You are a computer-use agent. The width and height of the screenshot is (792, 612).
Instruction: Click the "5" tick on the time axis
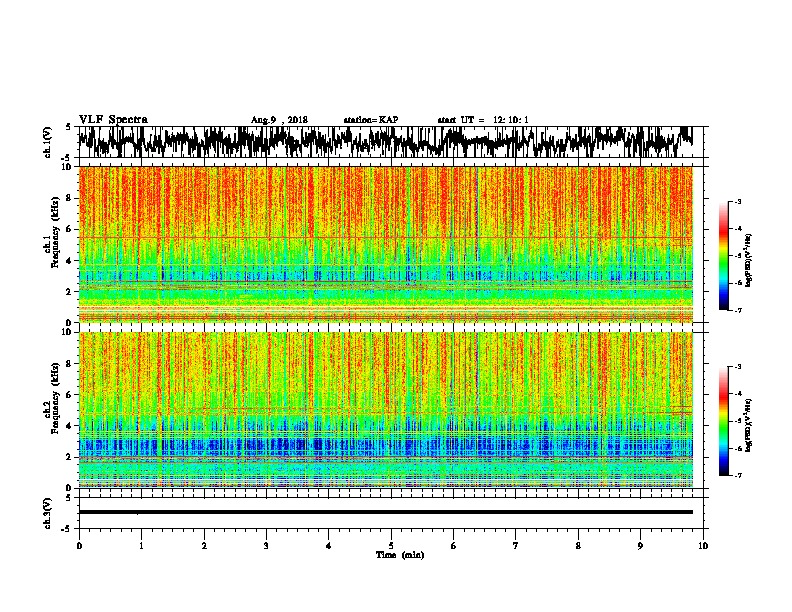(x=391, y=546)
